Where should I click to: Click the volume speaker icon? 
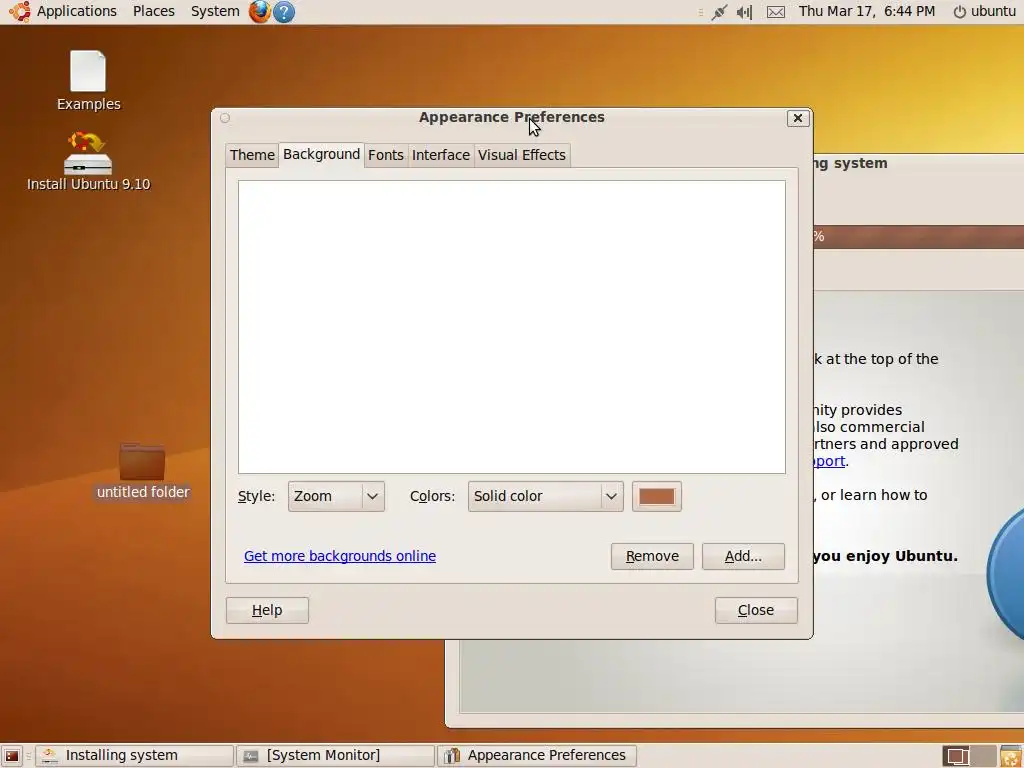tap(744, 12)
